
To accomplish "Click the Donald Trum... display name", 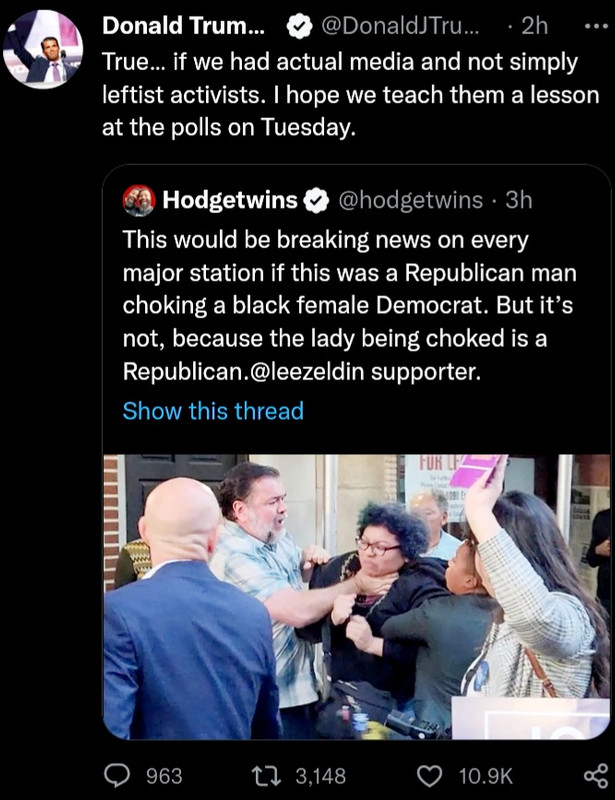I will [x=183, y=26].
